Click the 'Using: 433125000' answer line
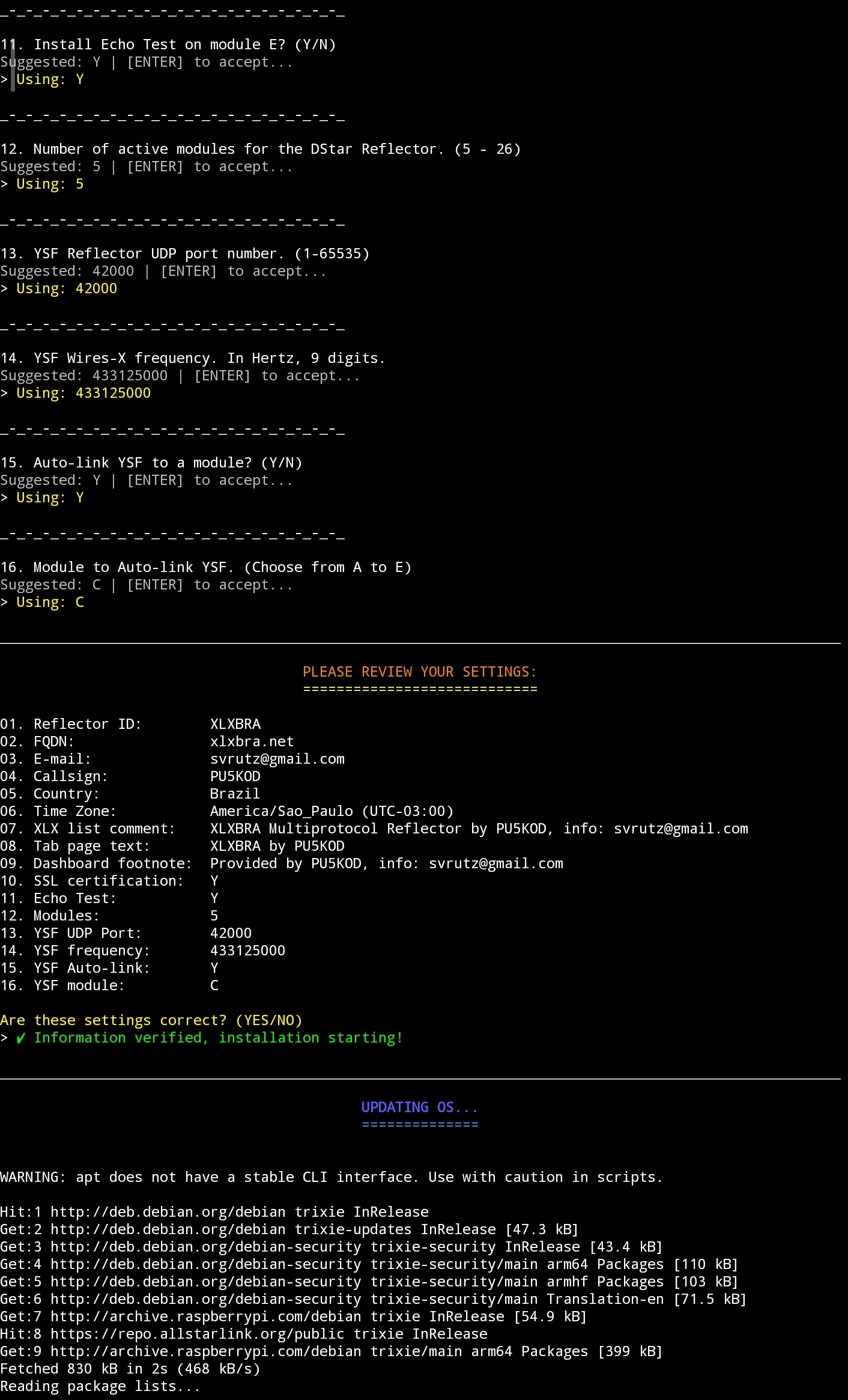 click(83, 393)
